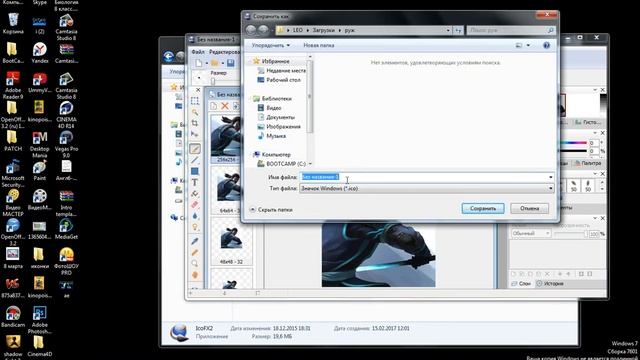Collapse the Избранное tree node
Screen dimensions: 640x360
(x=250, y=61)
